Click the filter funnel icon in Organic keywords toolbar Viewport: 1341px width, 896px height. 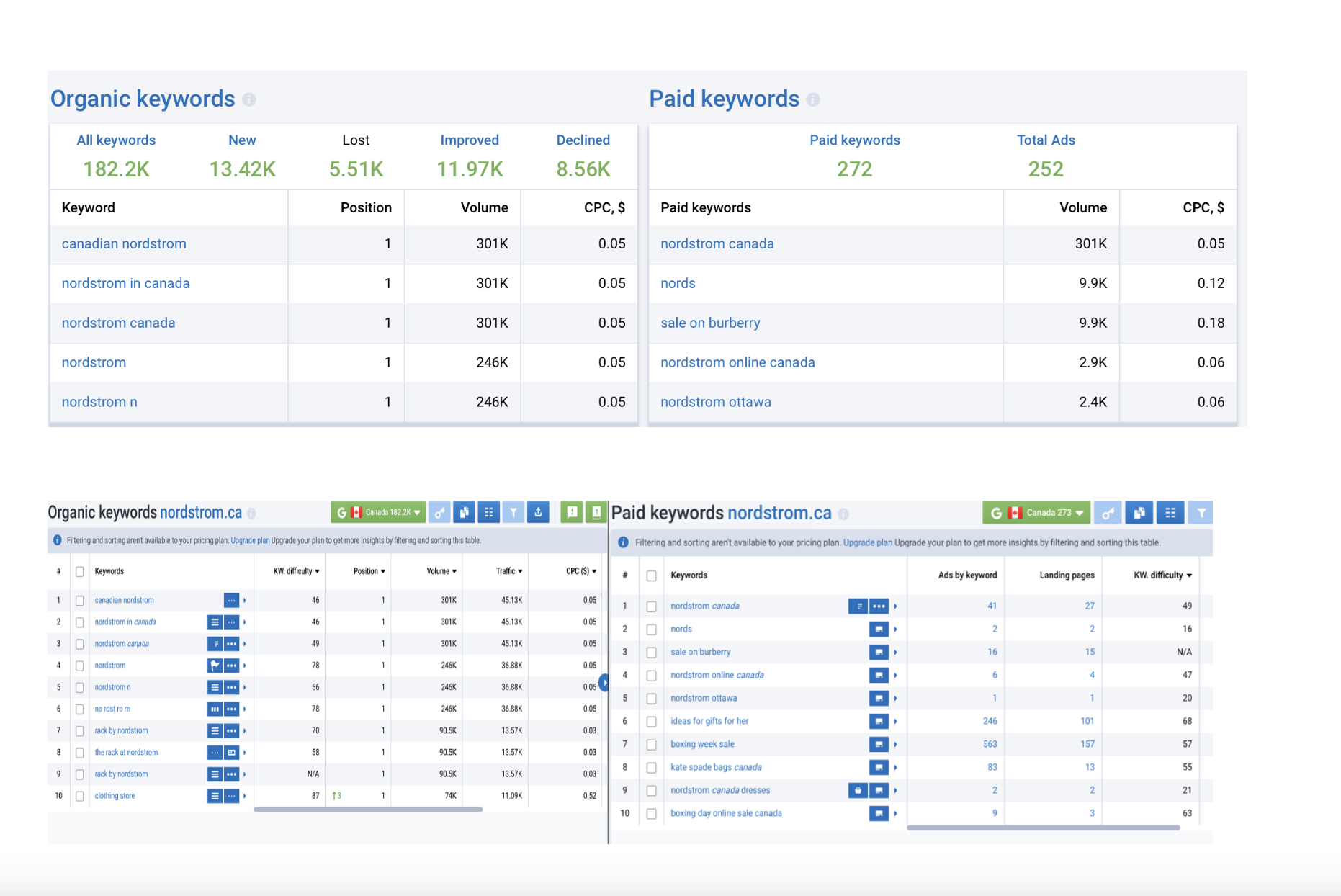pyautogui.click(x=513, y=513)
